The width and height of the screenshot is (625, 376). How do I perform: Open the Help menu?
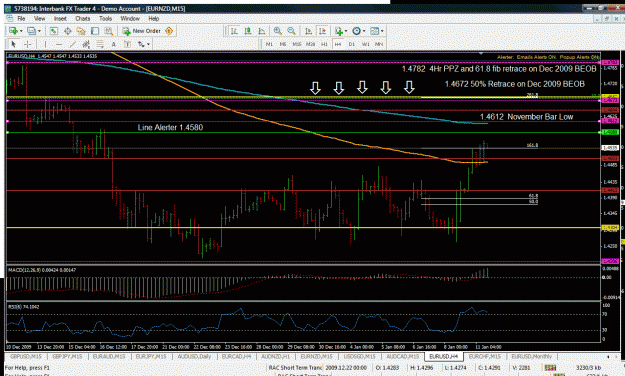[x=154, y=18]
